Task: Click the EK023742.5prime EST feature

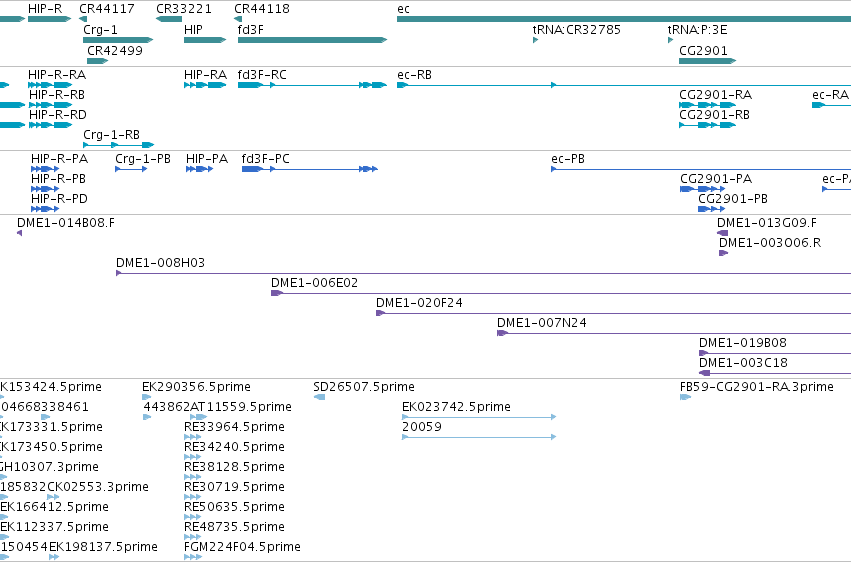Action: coord(479,417)
